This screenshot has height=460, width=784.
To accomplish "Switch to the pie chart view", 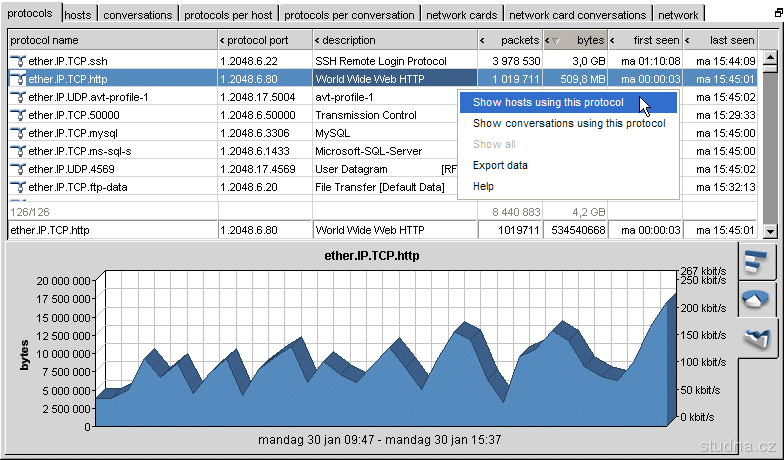I will point(756,300).
